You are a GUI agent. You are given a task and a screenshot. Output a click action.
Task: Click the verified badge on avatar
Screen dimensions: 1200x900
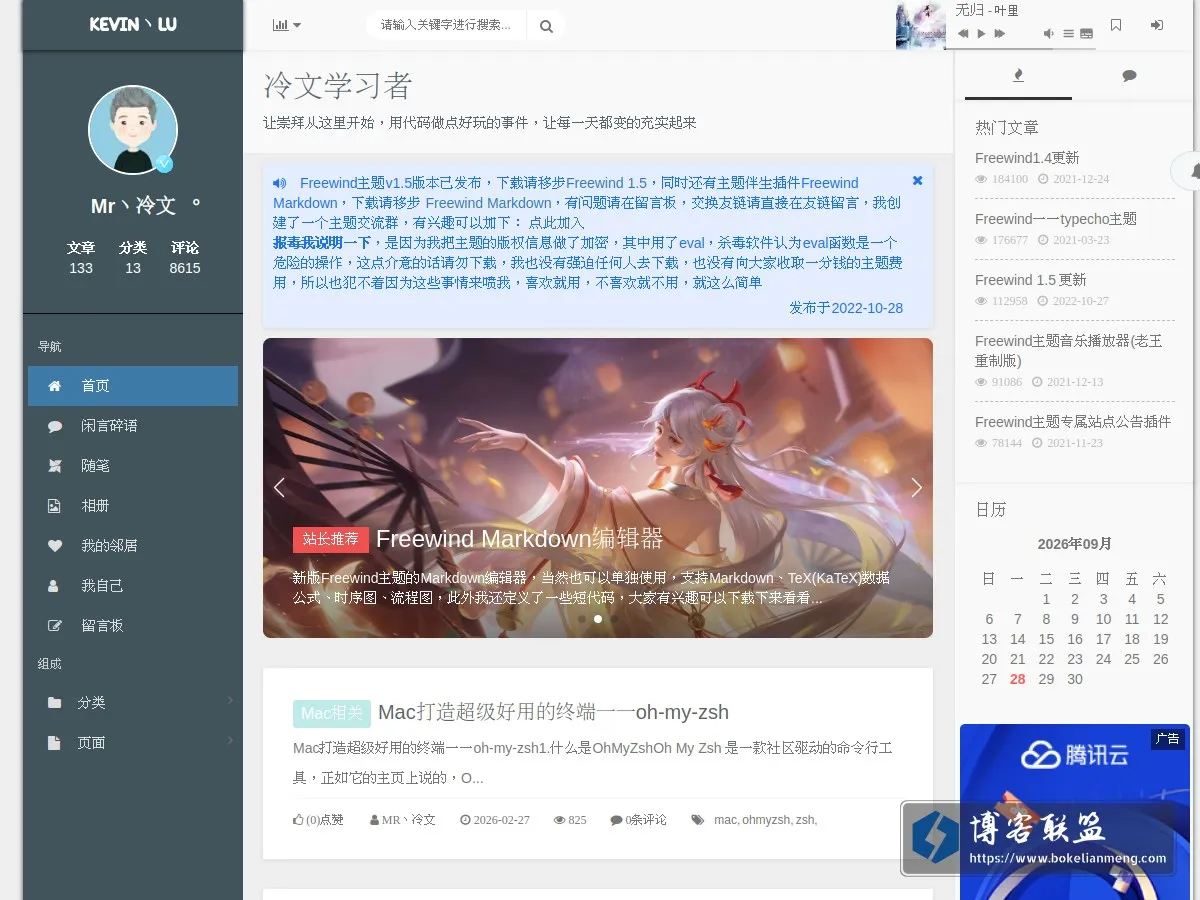click(164, 163)
